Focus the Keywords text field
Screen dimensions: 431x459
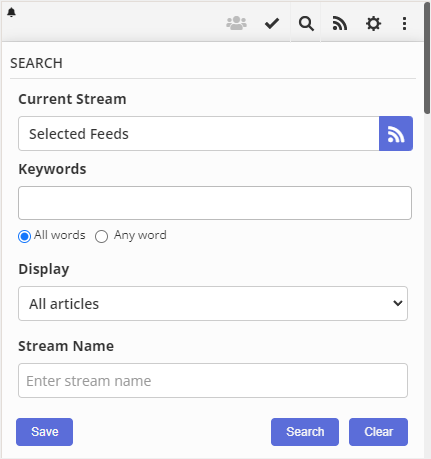click(x=215, y=203)
